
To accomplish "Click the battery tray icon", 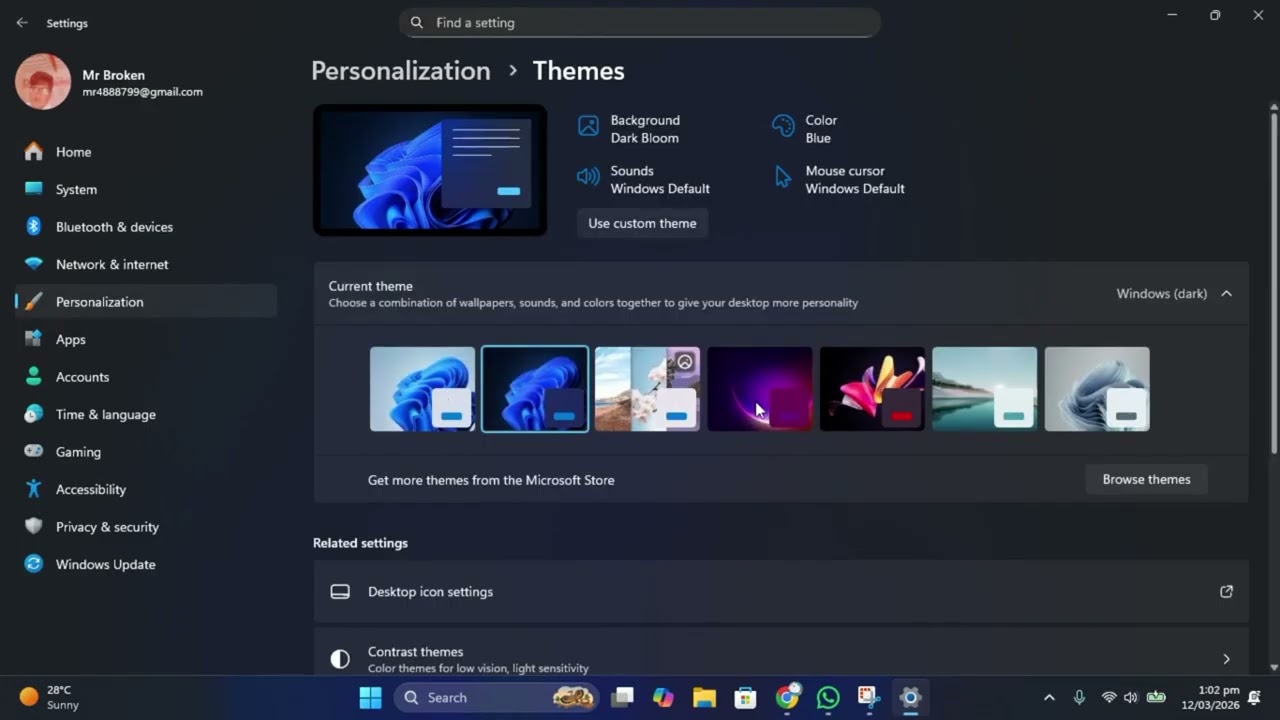I will pos(1156,697).
